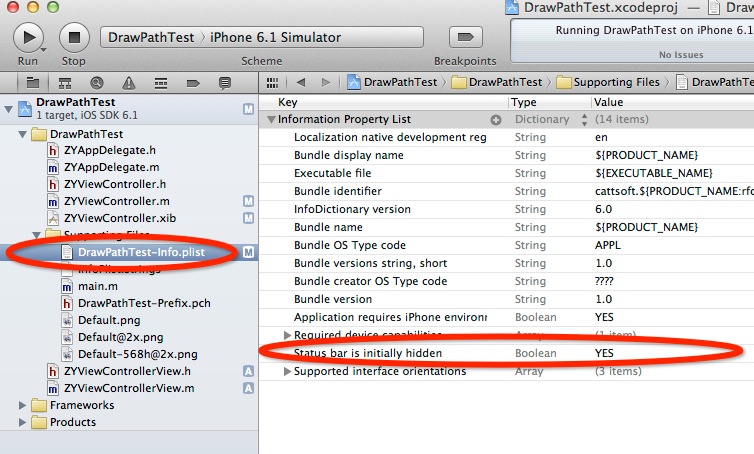Click the Products folder

73,422
